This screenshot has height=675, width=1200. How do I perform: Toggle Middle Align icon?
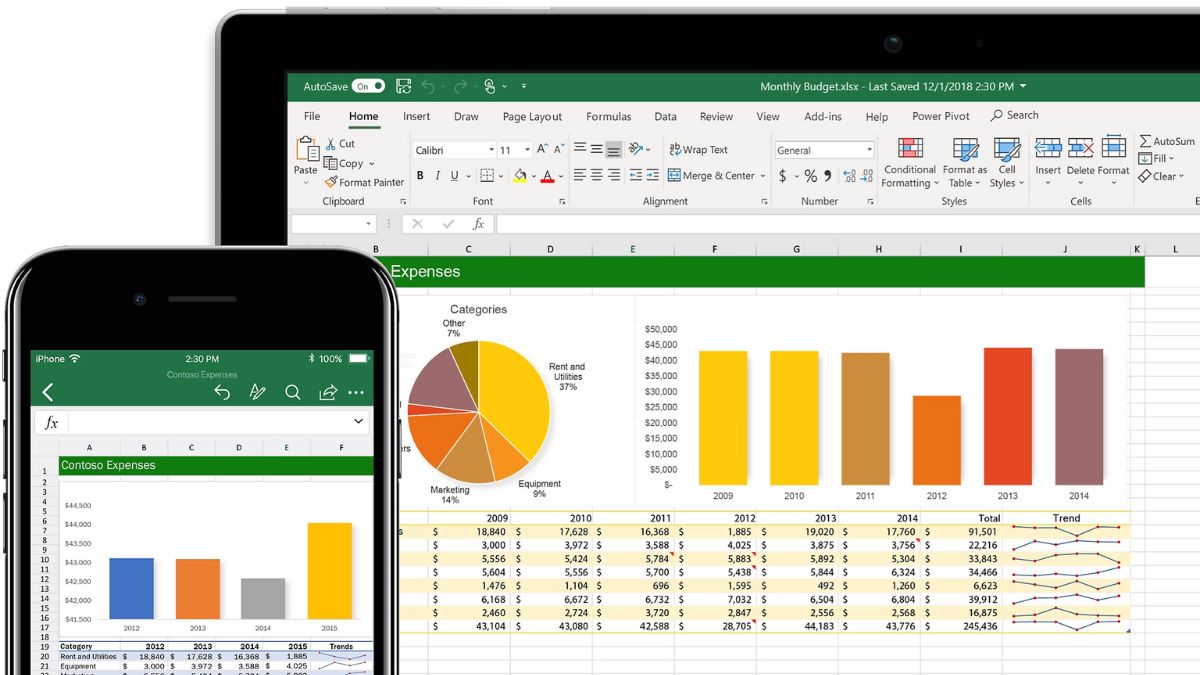click(597, 149)
